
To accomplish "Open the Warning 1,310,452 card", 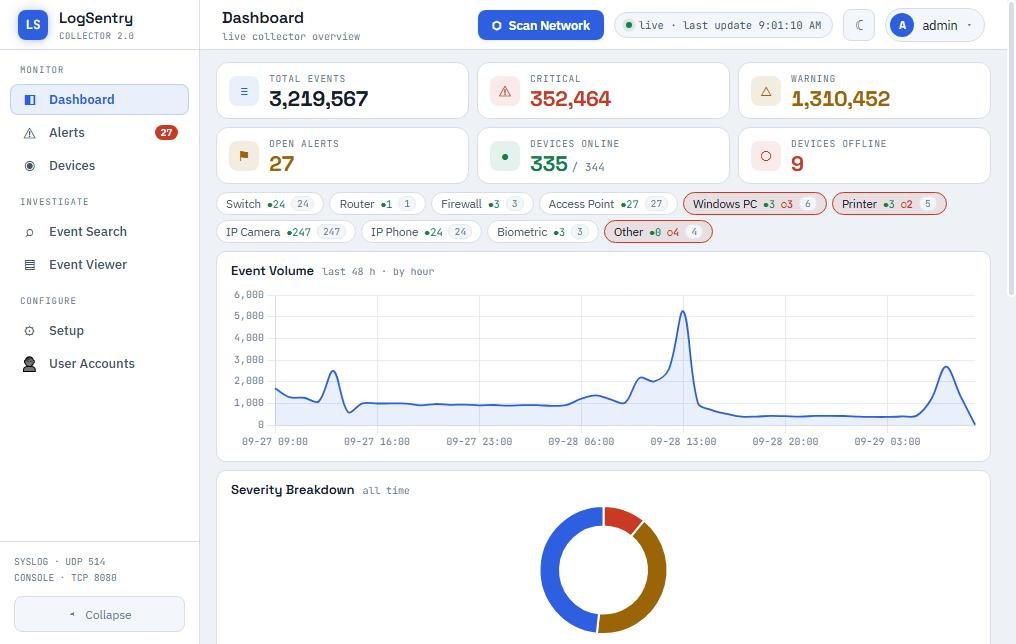I will coord(864,91).
